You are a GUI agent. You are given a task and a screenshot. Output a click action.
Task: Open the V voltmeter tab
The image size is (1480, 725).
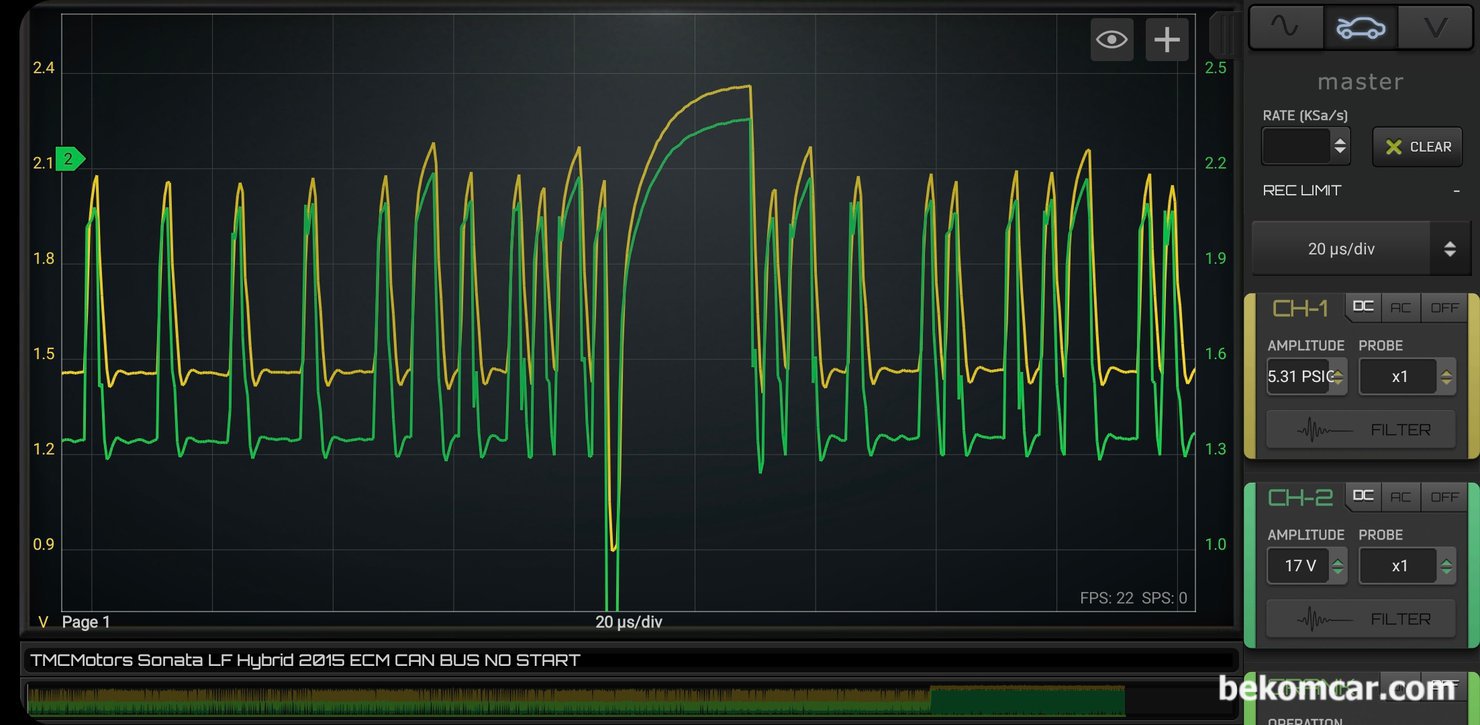tap(1435, 27)
